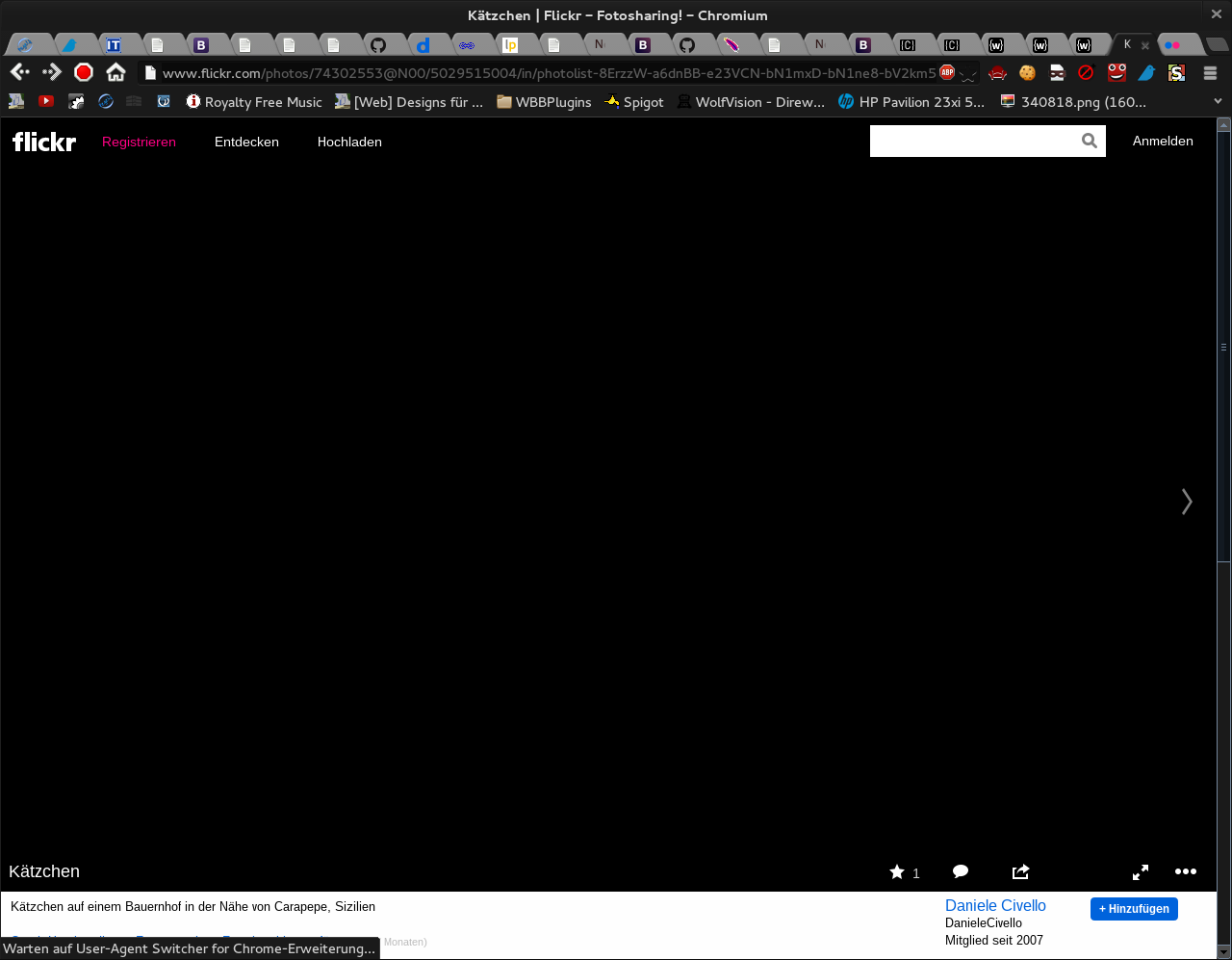Click the red stop loading button
Image resolution: width=1232 pixels, height=960 pixels.
pos(84,72)
